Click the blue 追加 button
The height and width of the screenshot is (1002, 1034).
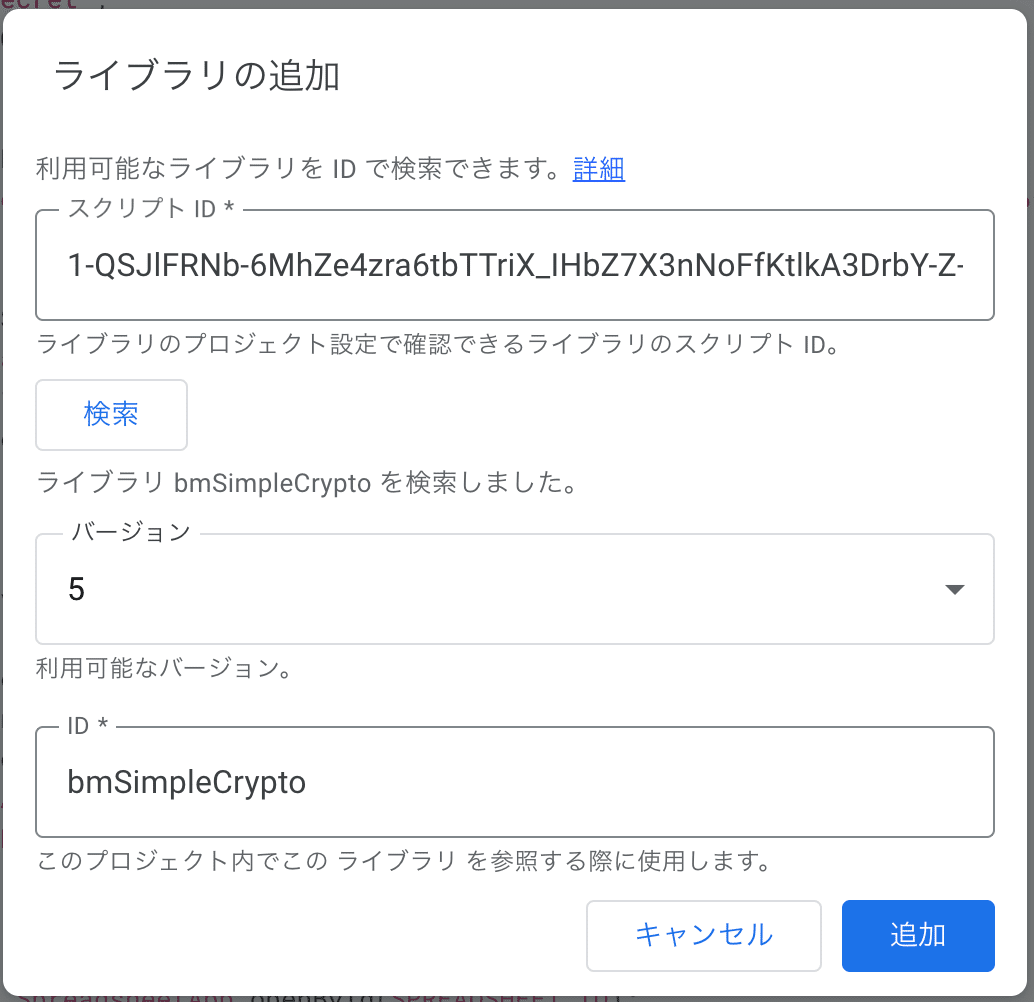coord(917,935)
